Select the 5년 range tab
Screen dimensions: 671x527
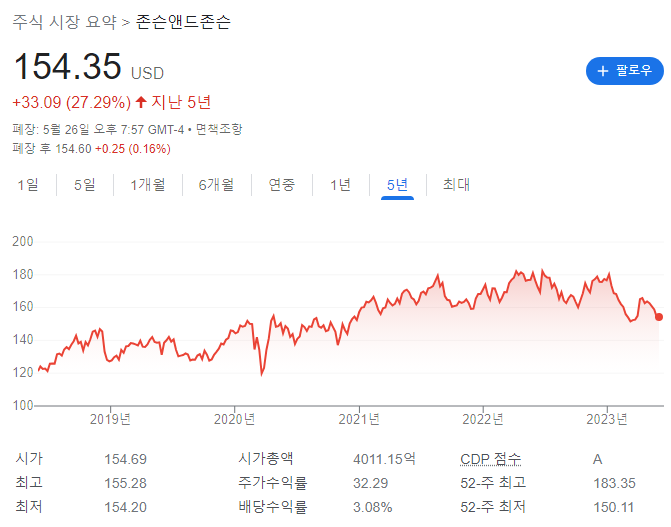tap(397, 185)
